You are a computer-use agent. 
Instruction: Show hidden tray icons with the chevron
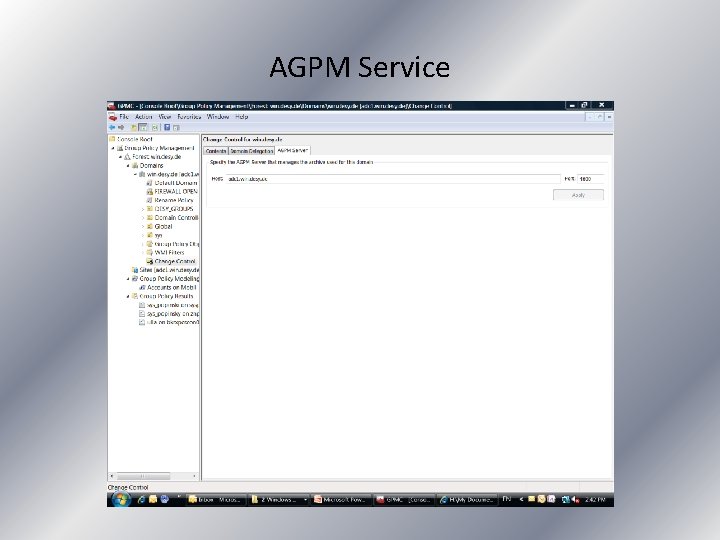pos(521,499)
